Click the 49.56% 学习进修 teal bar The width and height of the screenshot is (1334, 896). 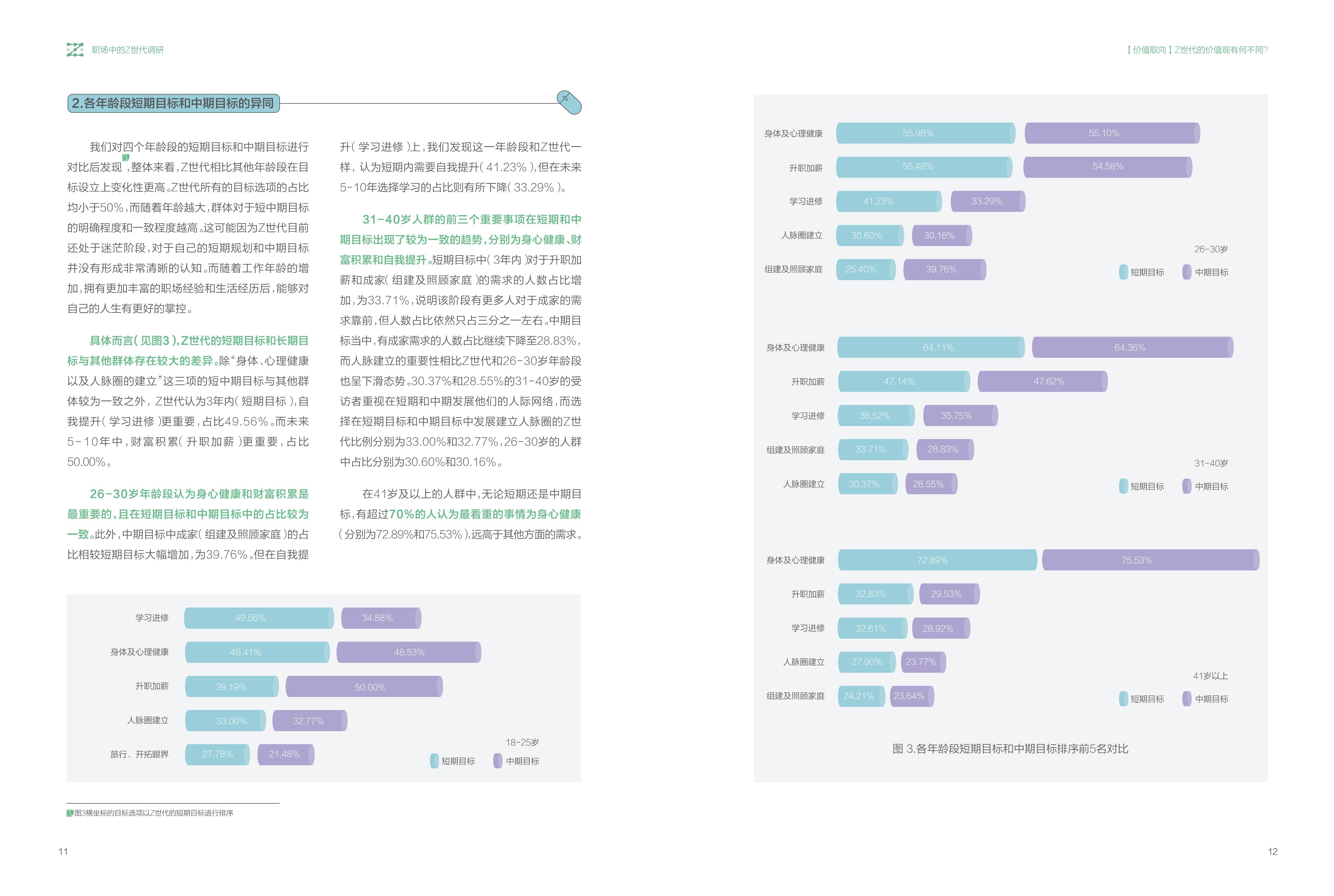258,618
